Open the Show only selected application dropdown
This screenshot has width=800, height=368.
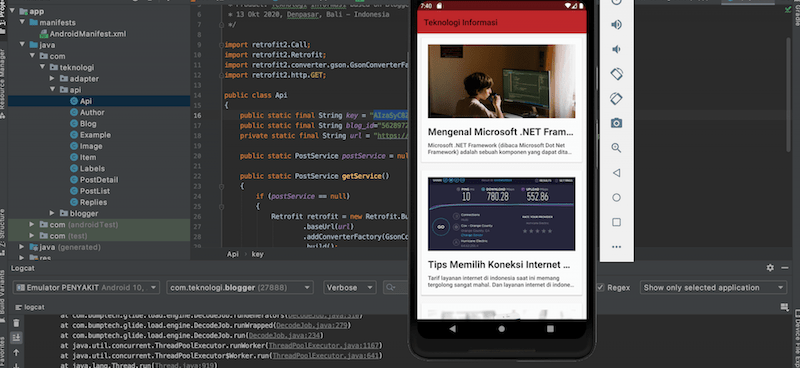pyautogui.click(x=713, y=287)
